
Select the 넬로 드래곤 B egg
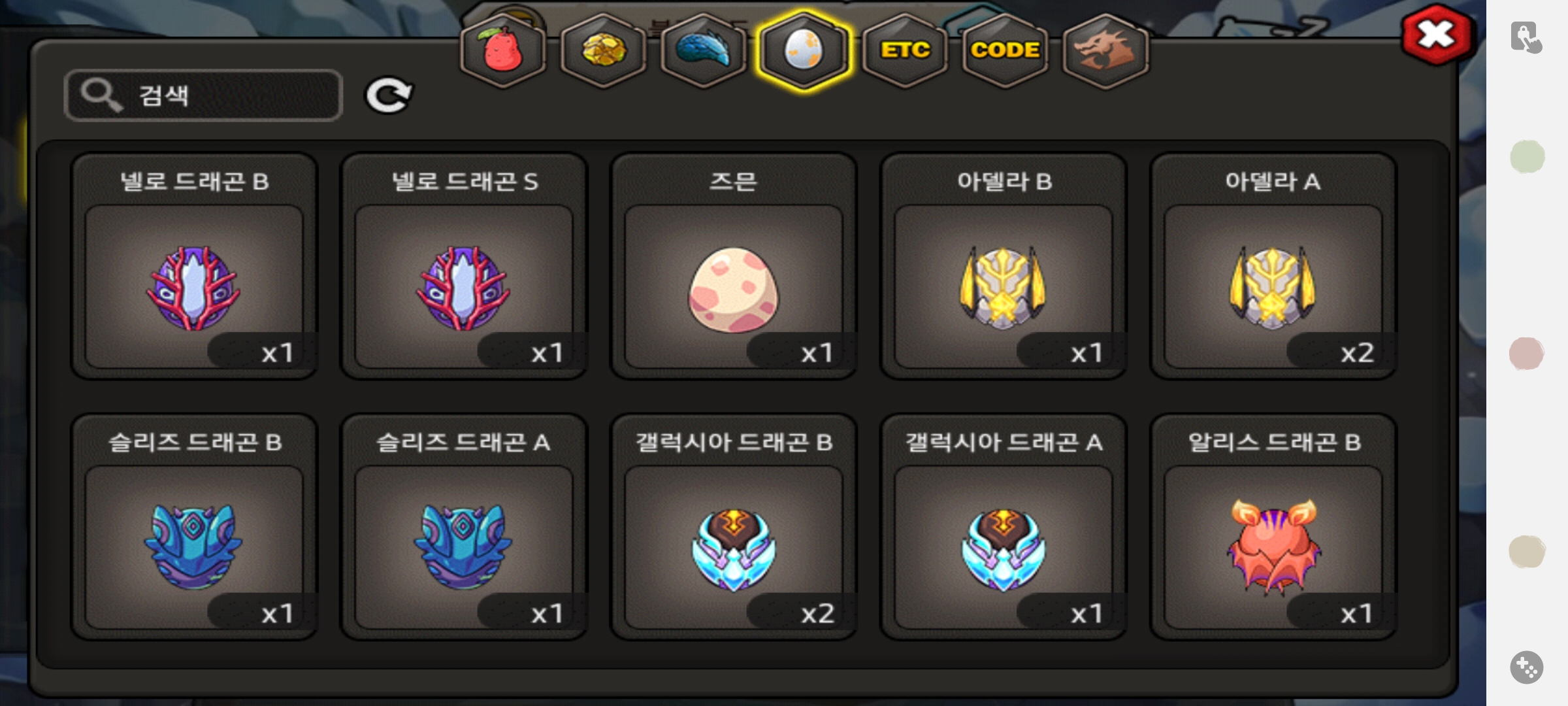[x=194, y=266]
